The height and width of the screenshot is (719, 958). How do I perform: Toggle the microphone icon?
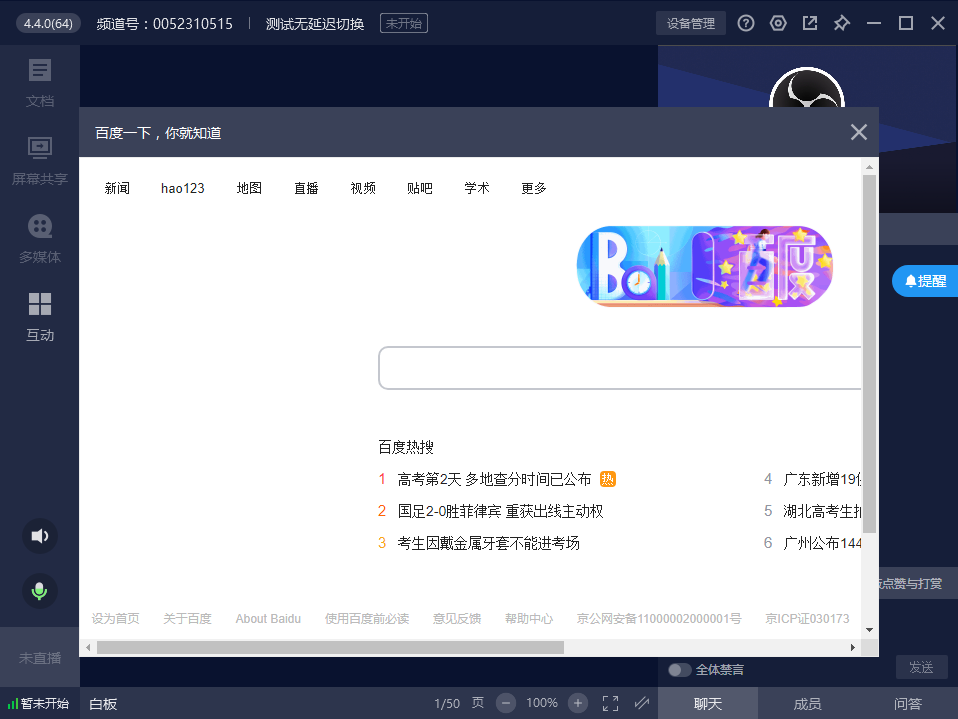40,591
